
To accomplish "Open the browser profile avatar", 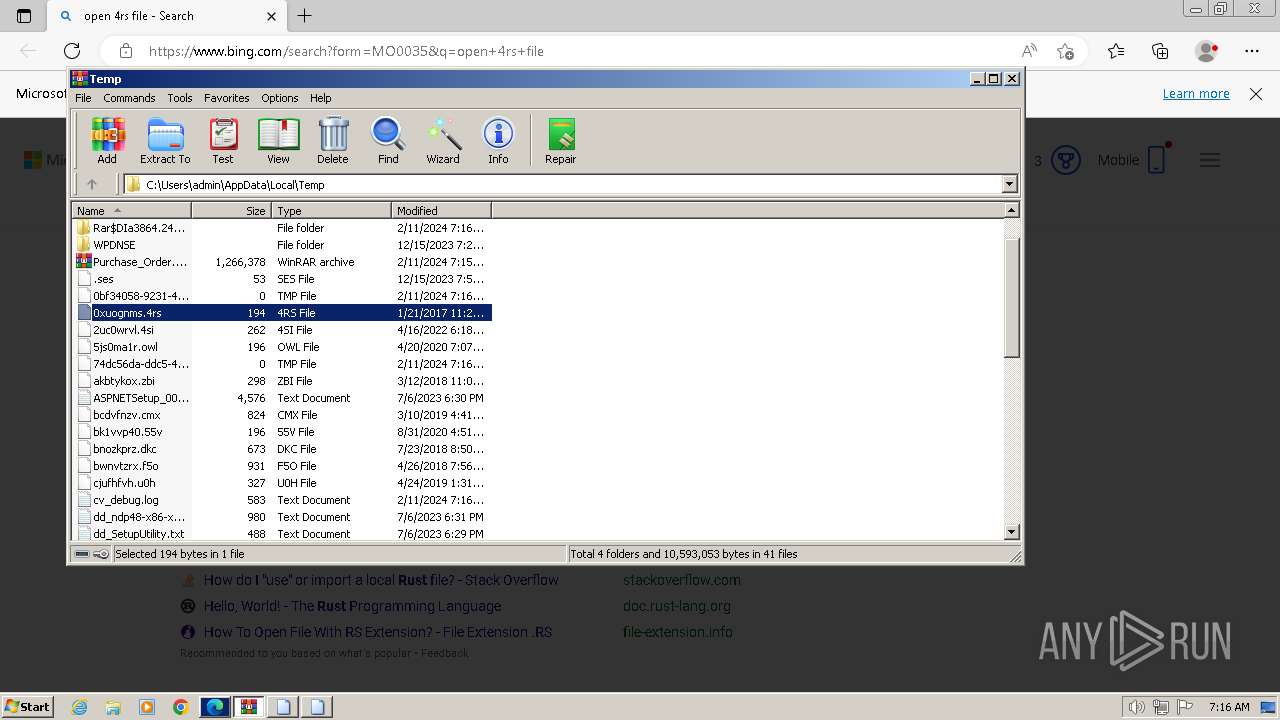I will (1206, 51).
